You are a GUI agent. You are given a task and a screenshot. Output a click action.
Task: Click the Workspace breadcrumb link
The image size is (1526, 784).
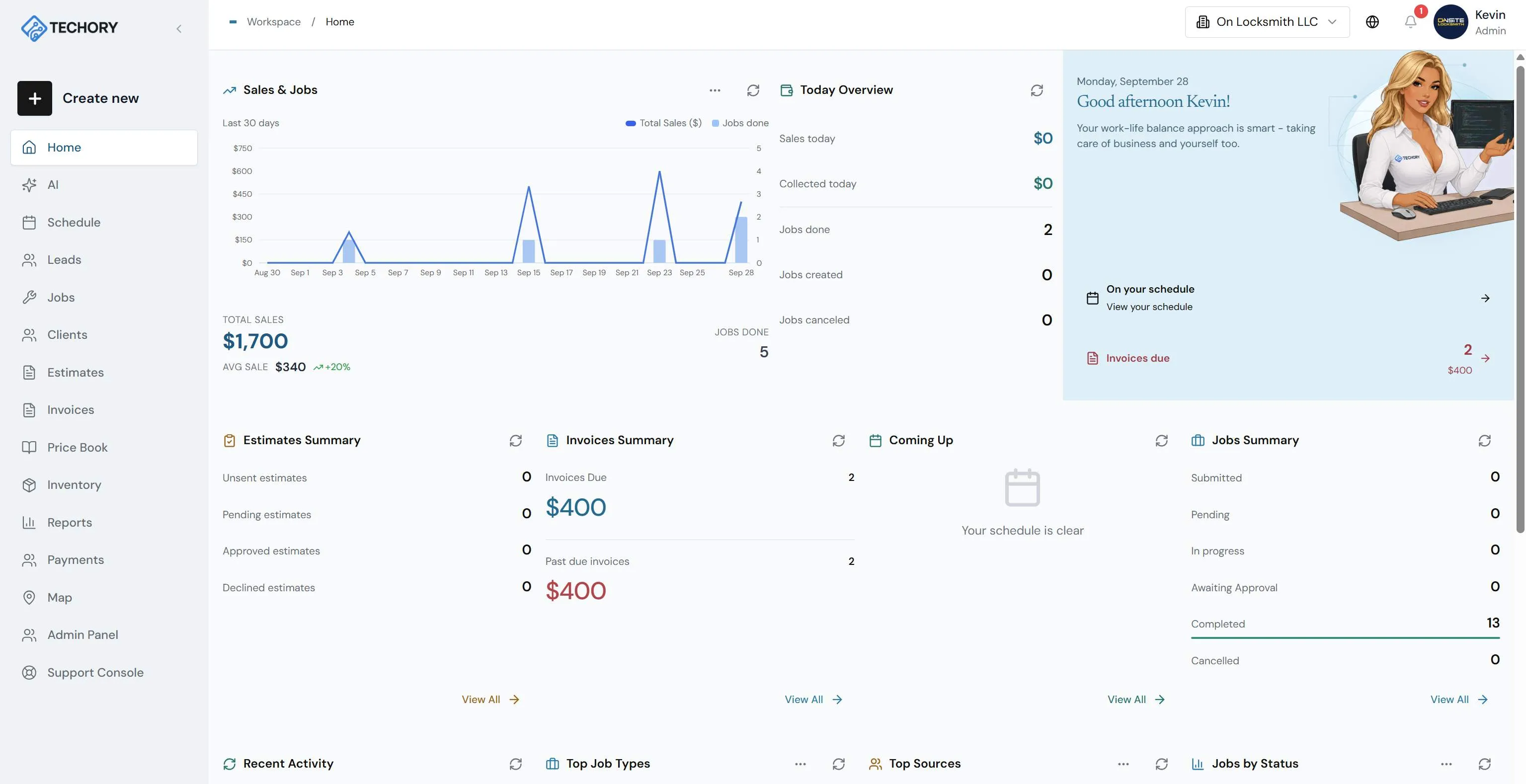(273, 22)
